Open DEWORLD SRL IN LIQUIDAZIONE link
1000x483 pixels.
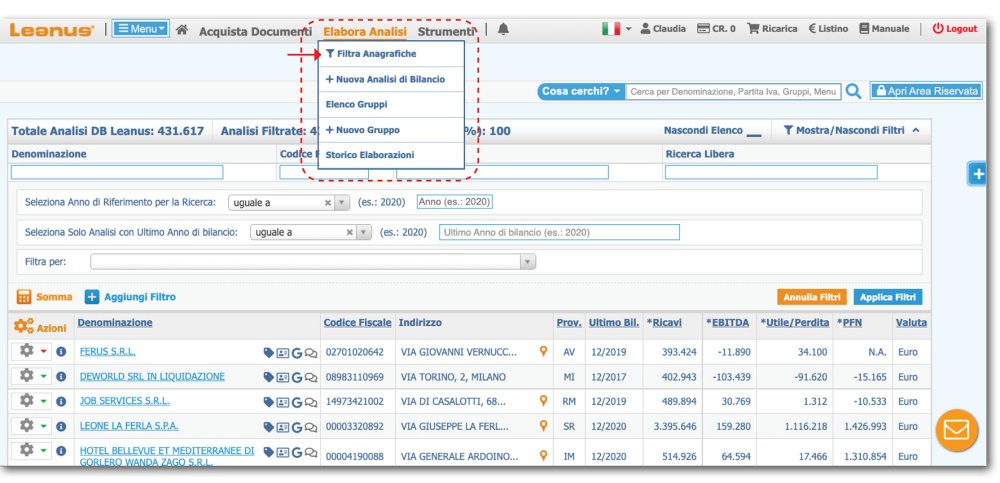(x=152, y=376)
